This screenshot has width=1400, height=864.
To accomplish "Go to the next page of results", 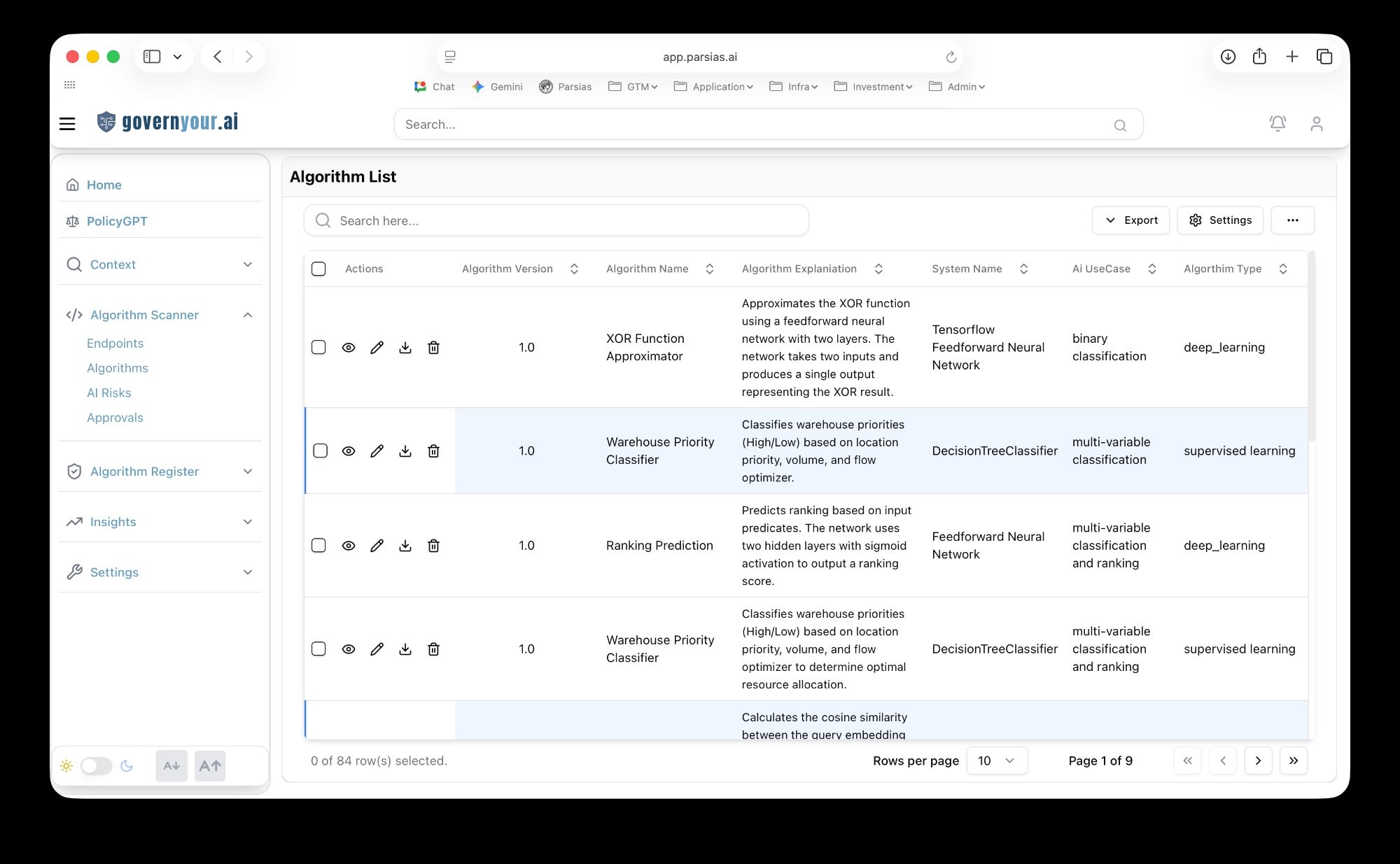I will point(1258,760).
